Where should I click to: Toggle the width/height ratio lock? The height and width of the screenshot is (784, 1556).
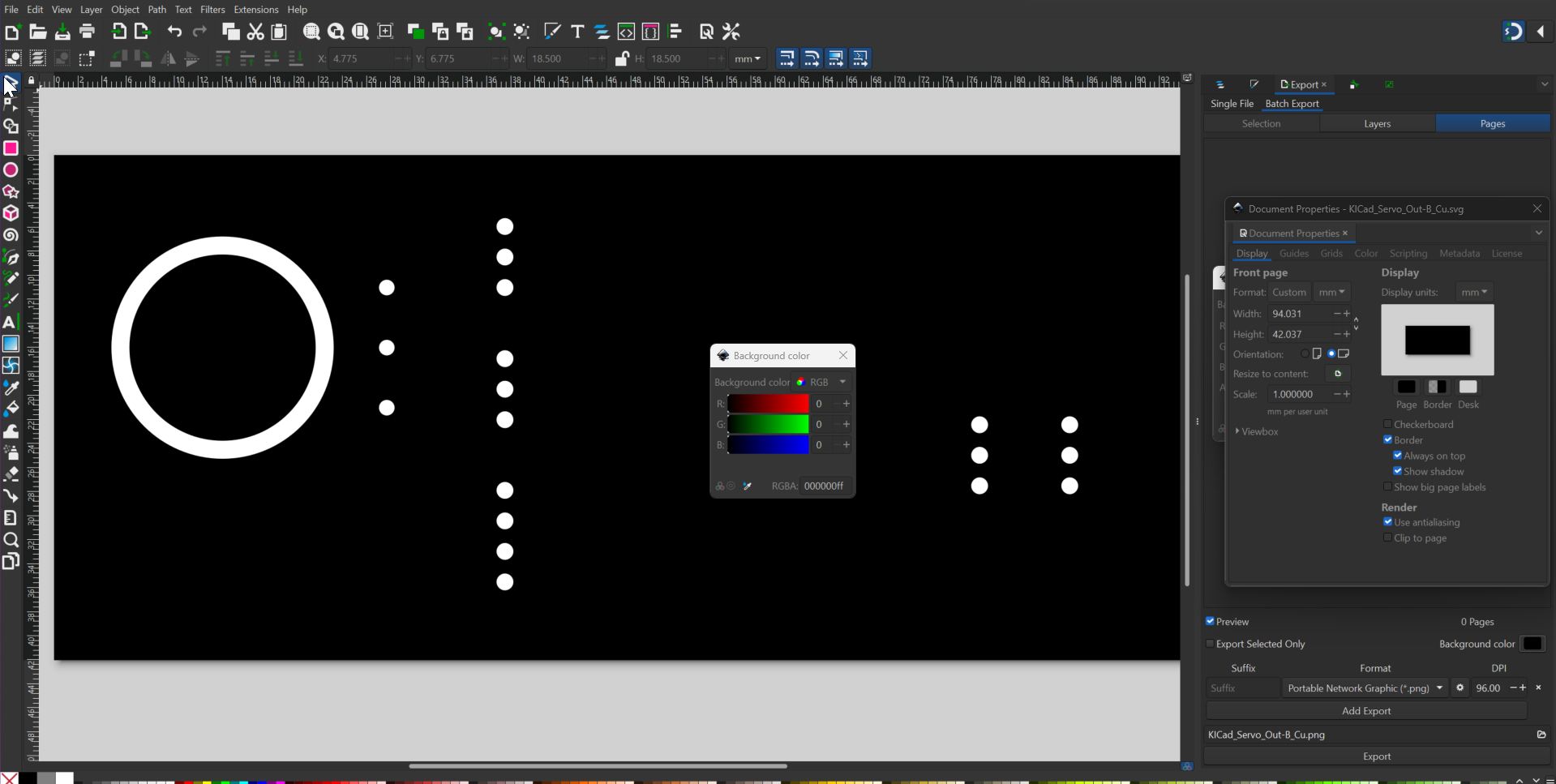(622, 58)
